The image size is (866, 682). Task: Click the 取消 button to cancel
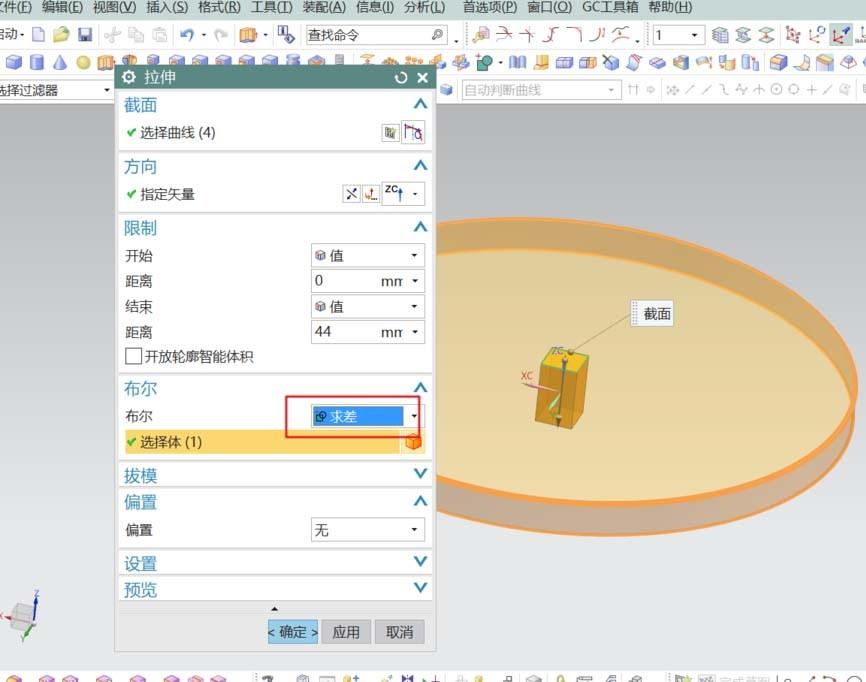[399, 631]
